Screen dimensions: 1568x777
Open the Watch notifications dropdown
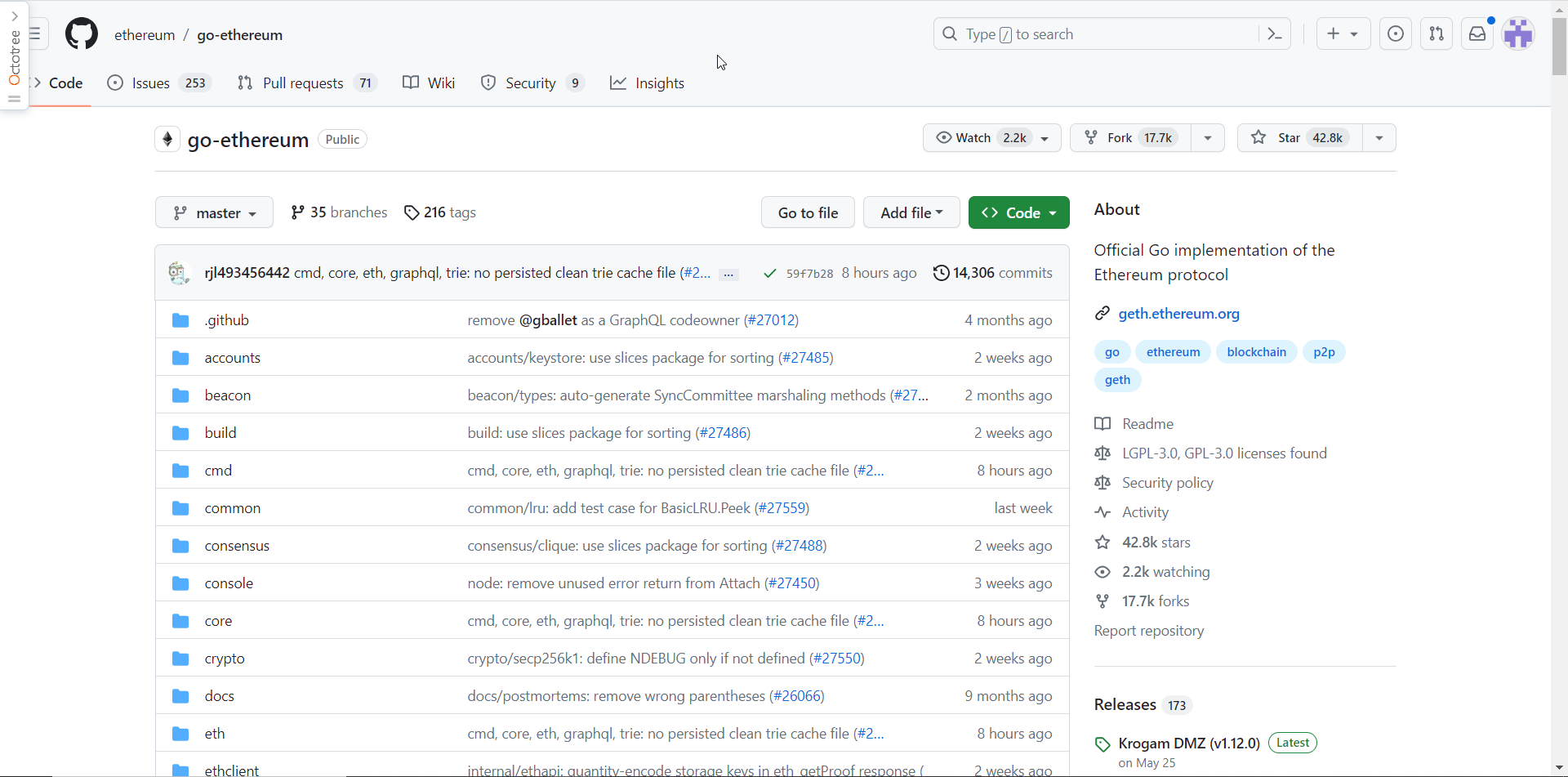coord(992,138)
